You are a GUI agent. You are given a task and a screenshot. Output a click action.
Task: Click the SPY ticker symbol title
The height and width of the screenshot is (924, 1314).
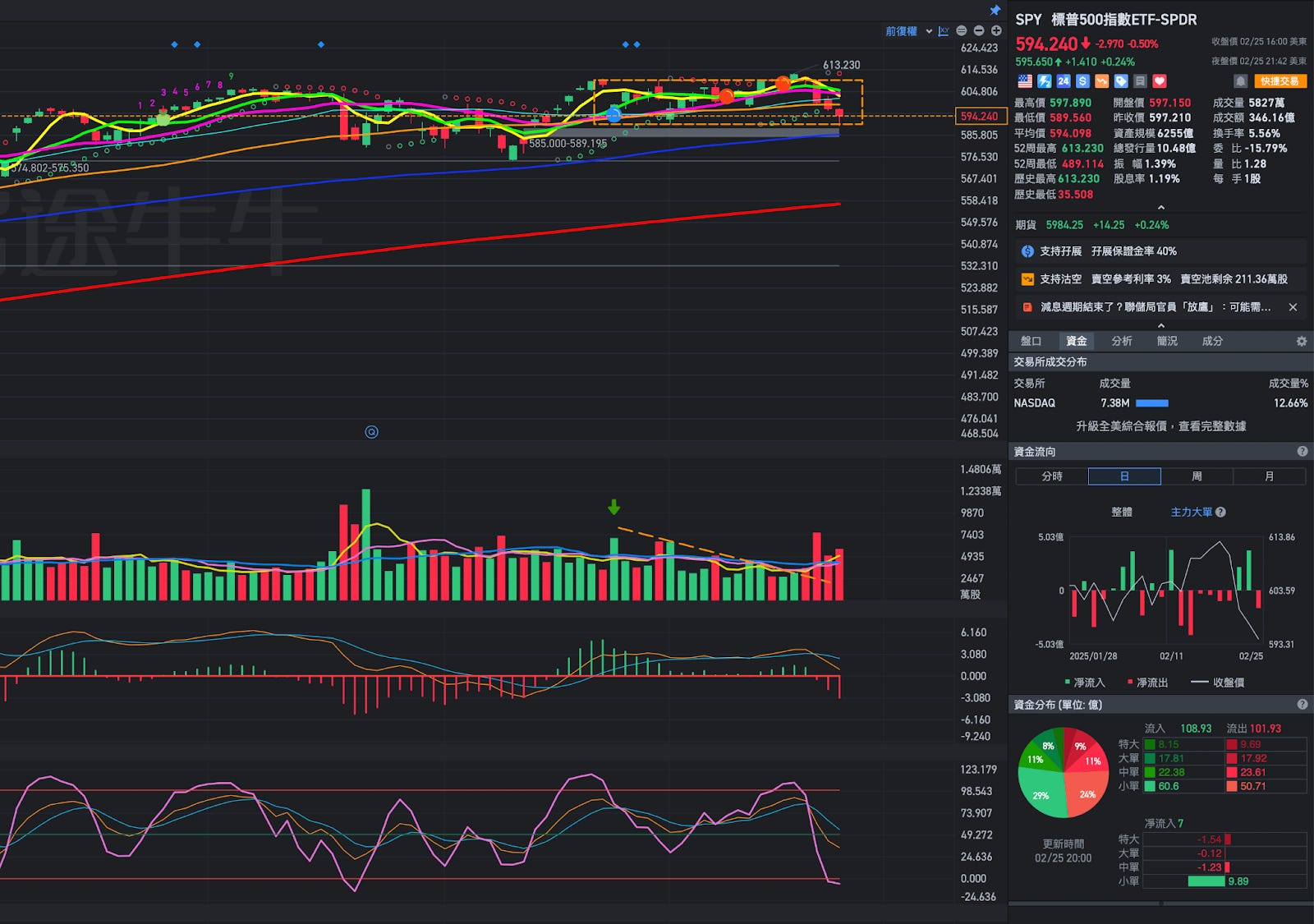point(1028,20)
